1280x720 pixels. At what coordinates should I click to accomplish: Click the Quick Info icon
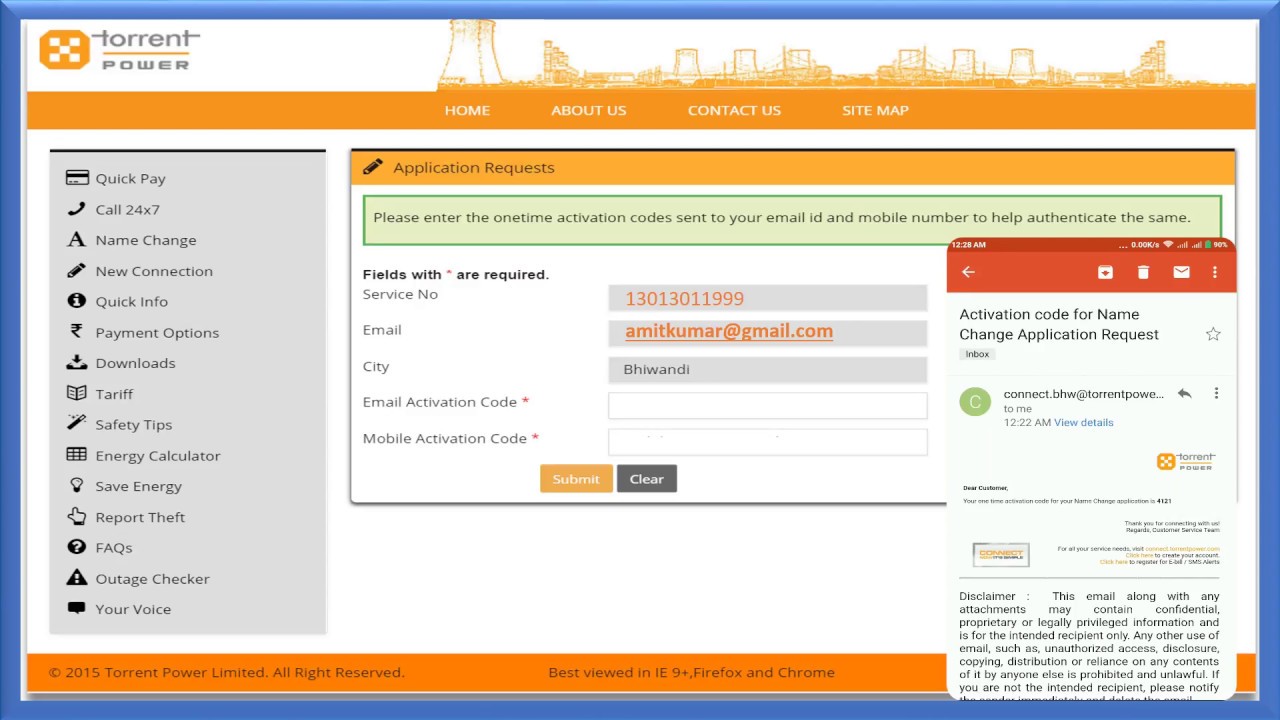pyautogui.click(x=77, y=301)
